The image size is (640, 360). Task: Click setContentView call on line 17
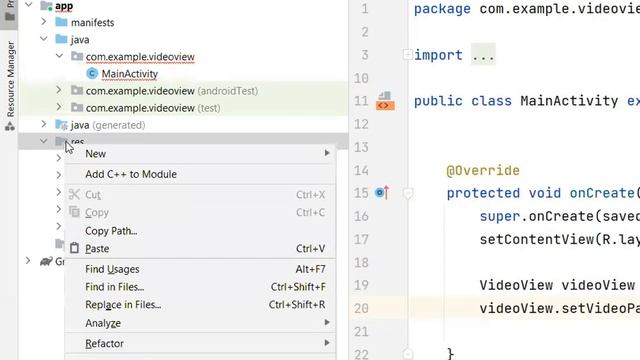[536, 239]
